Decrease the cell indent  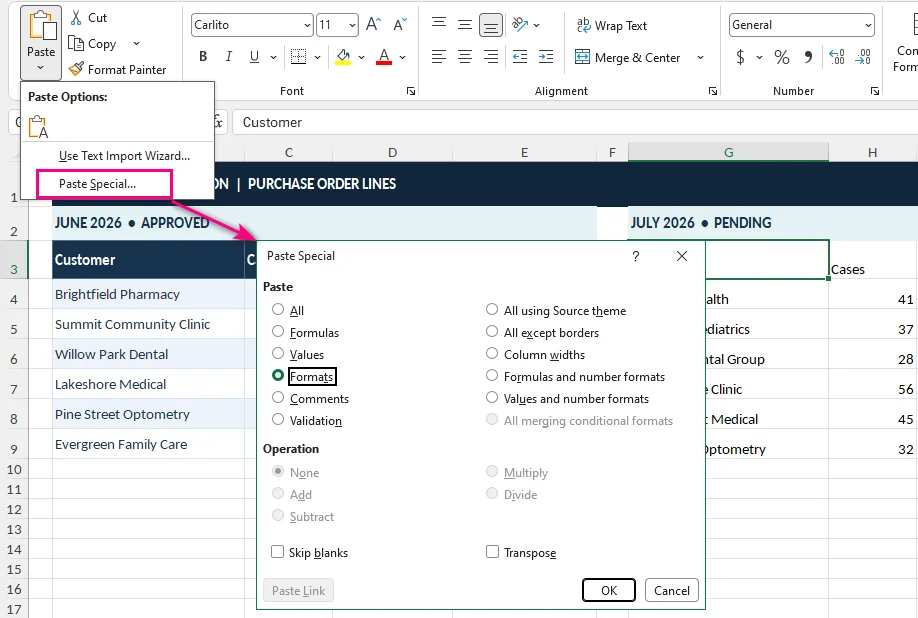pos(520,57)
